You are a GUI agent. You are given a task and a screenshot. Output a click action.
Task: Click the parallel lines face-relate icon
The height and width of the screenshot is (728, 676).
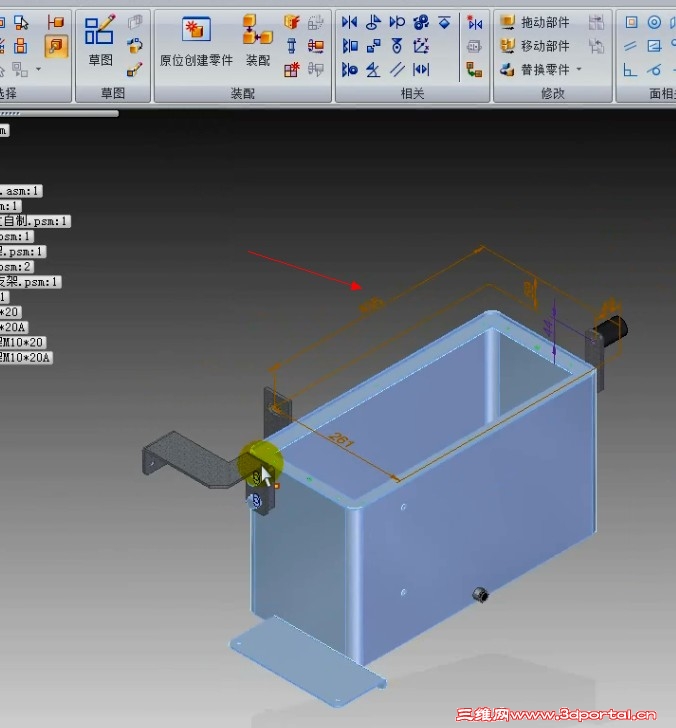point(630,46)
